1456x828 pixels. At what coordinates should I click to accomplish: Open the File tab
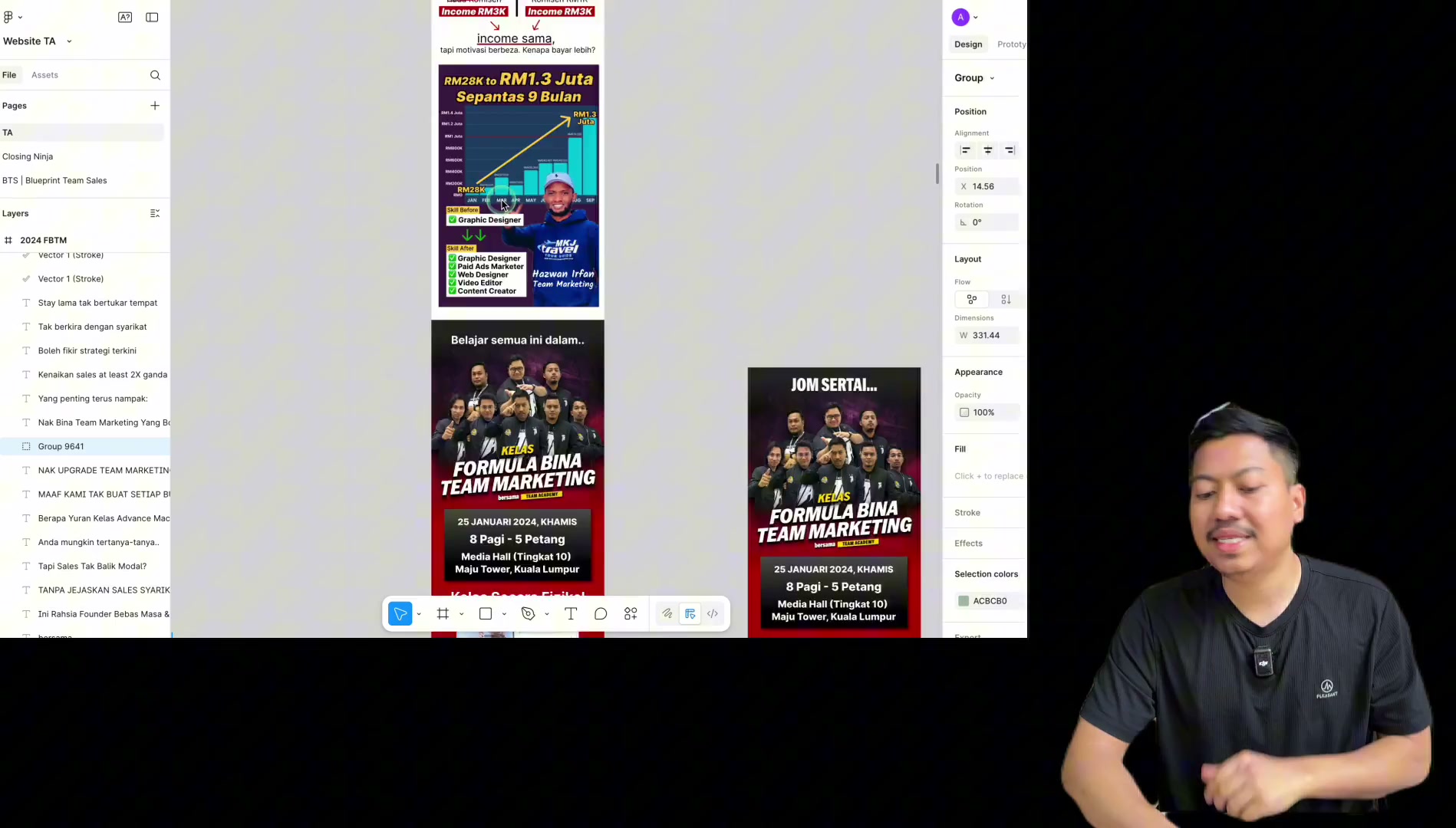pos(9,75)
